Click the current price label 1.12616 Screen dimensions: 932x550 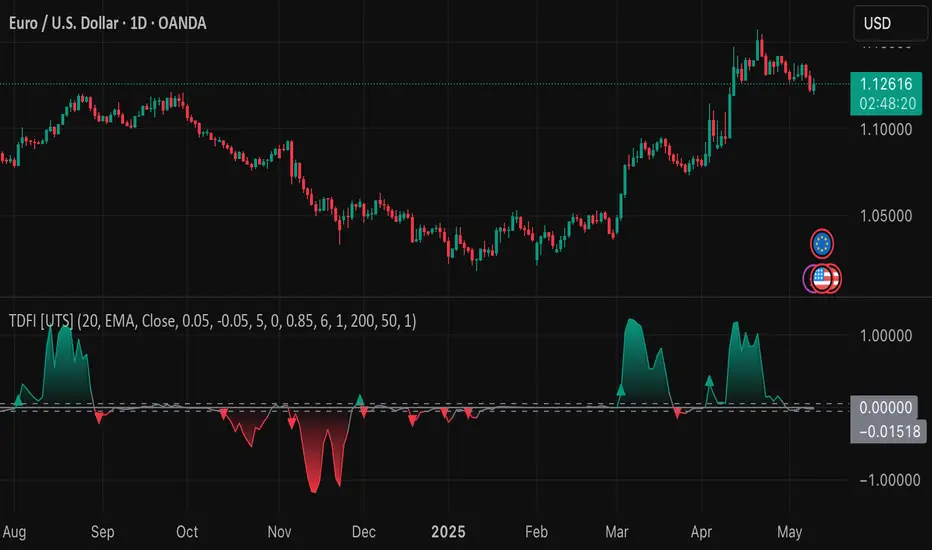[x=886, y=84]
